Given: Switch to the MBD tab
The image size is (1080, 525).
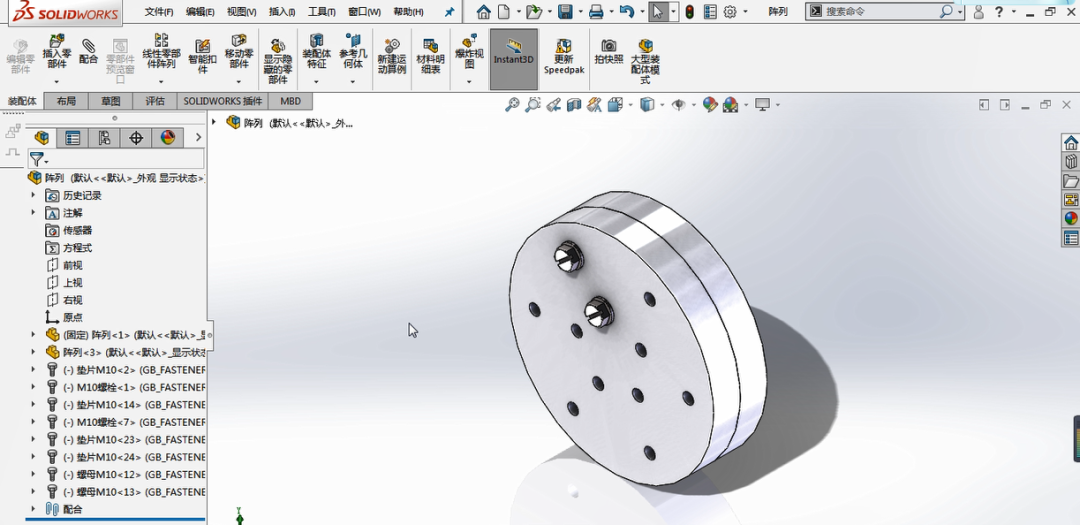Looking at the screenshot, I should coord(291,101).
